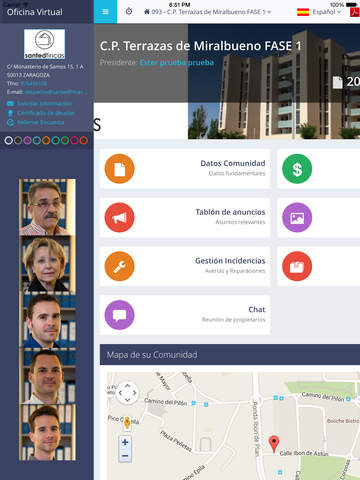Zoom in on the community map
This screenshot has height=480, width=360.
[x=125, y=442]
